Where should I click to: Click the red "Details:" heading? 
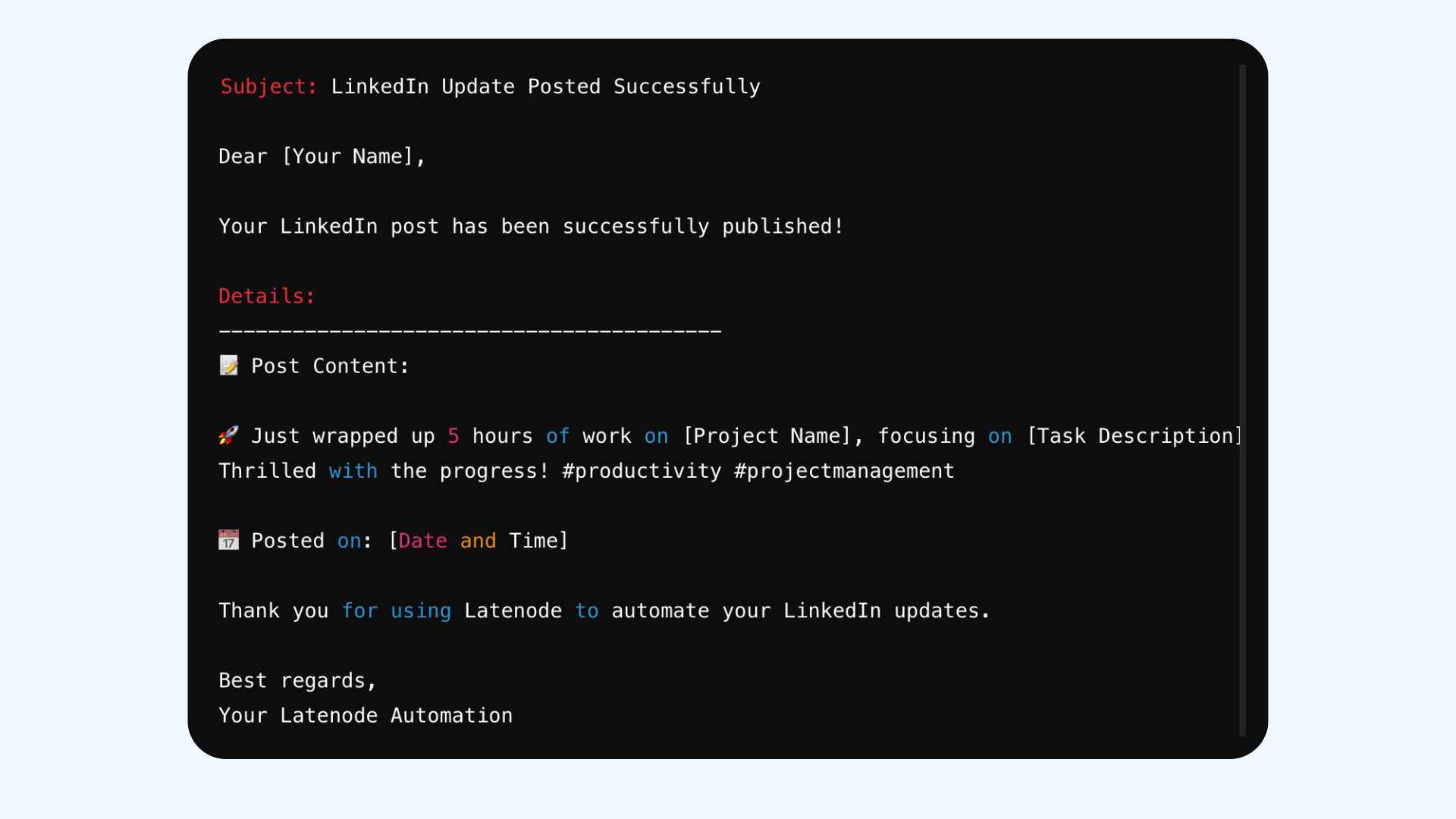click(x=266, y=296)
